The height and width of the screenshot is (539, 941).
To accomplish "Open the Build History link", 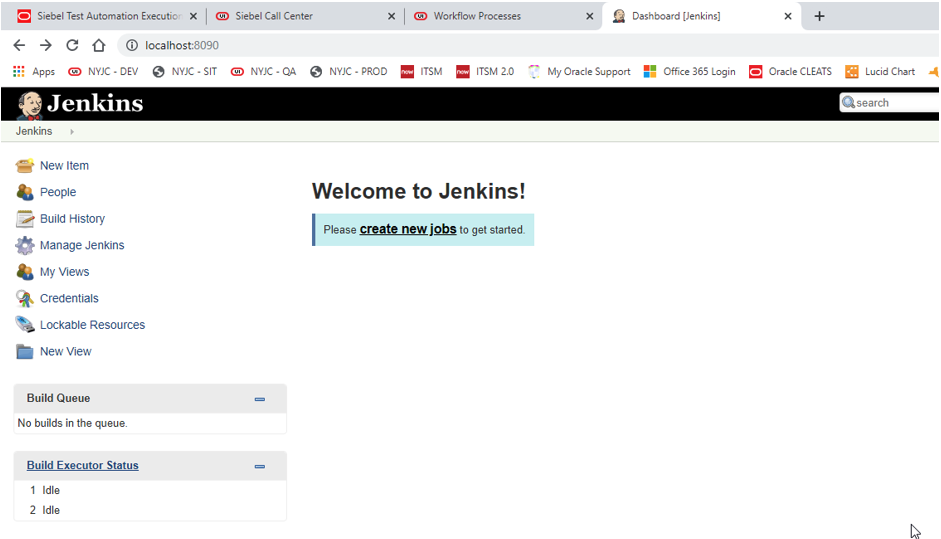I will (73, 218).
